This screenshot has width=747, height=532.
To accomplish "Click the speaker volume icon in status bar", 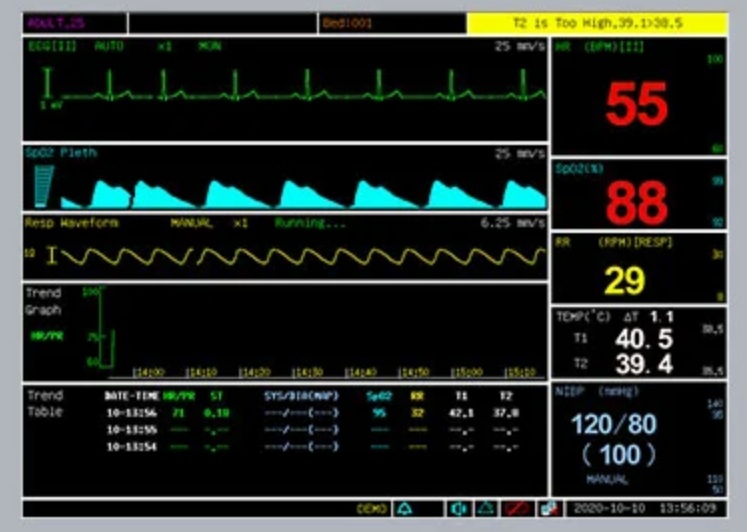I will 458,509.
